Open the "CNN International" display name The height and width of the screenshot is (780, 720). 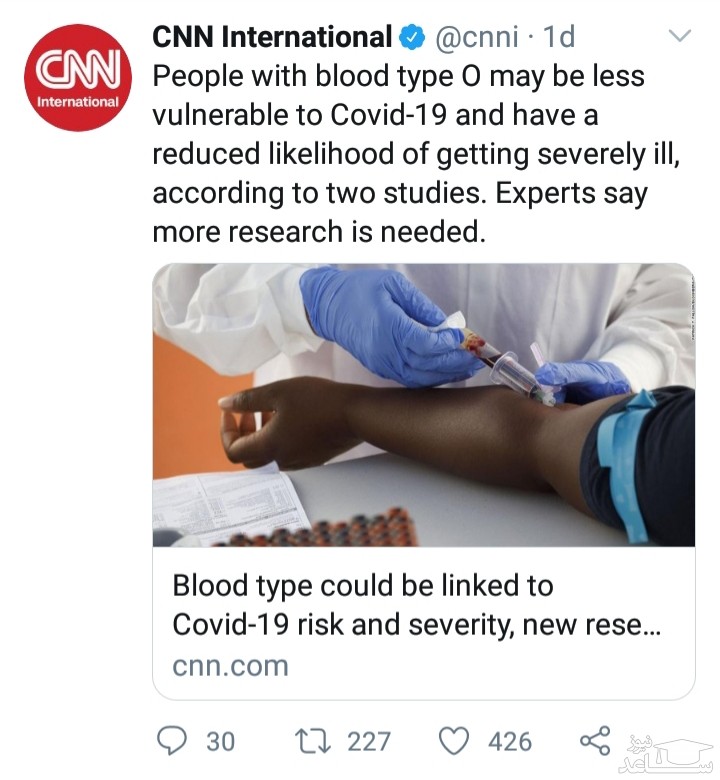pyautogui.click(x=270, y=38)
